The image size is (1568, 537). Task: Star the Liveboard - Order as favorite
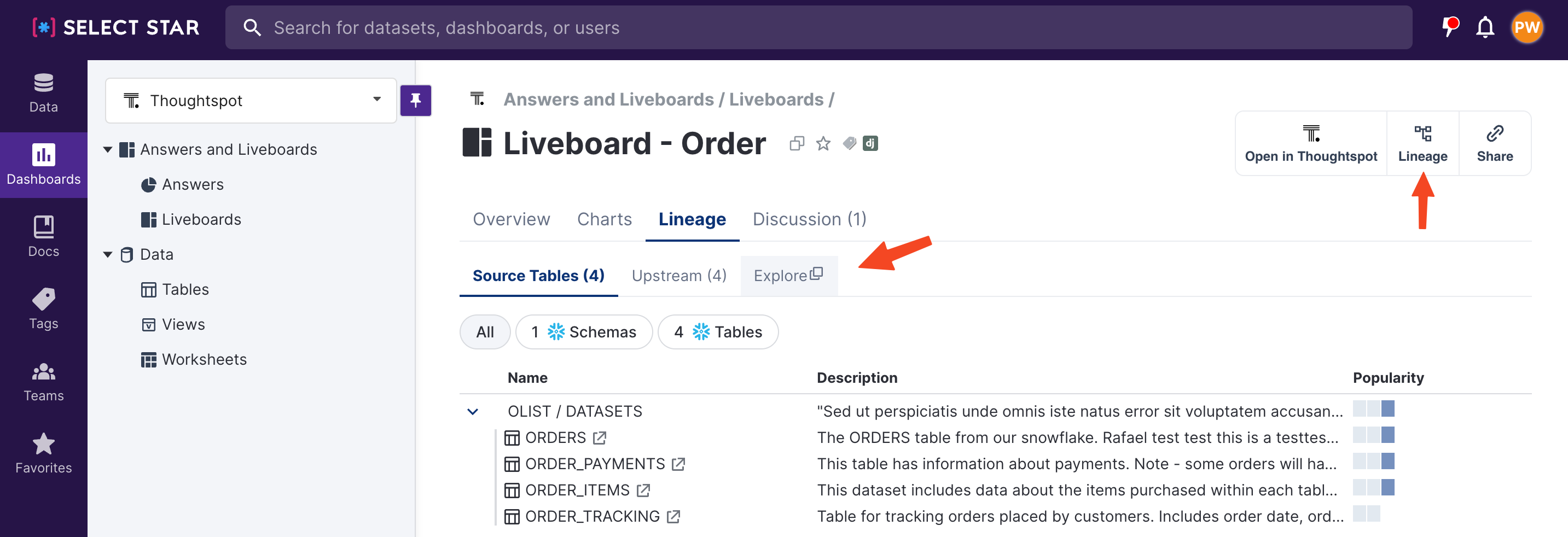coord(823,143)
